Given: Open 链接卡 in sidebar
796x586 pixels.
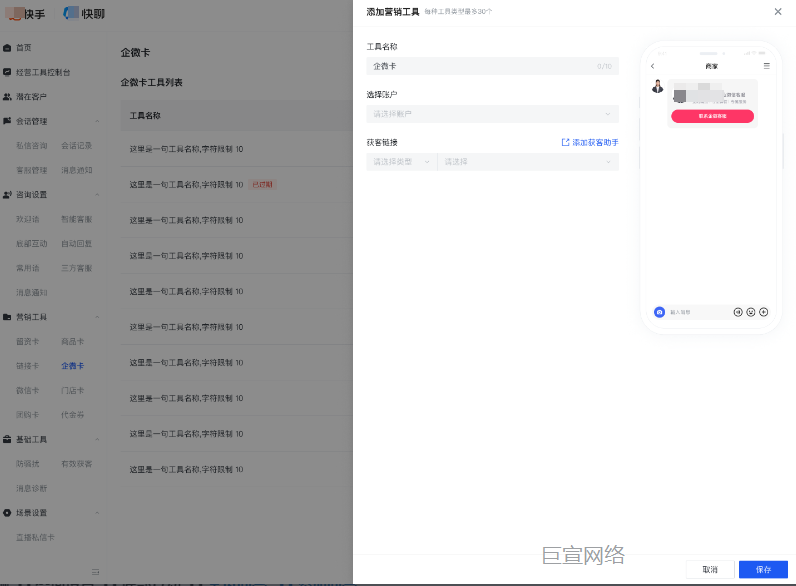Looking at the screenshot, I should pyautogui.click(x=27, y=366).
